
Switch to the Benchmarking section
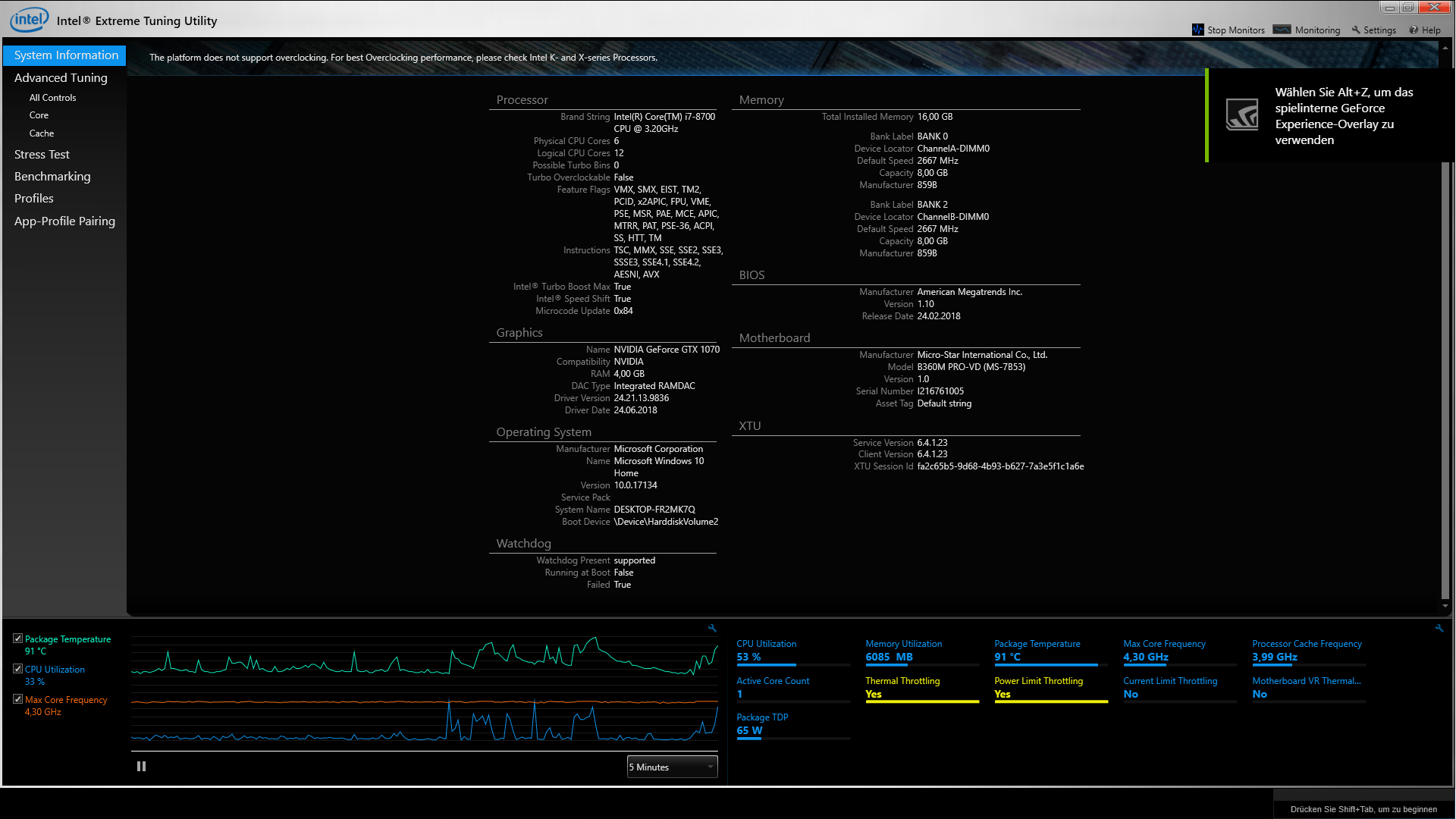coord(52,176)
